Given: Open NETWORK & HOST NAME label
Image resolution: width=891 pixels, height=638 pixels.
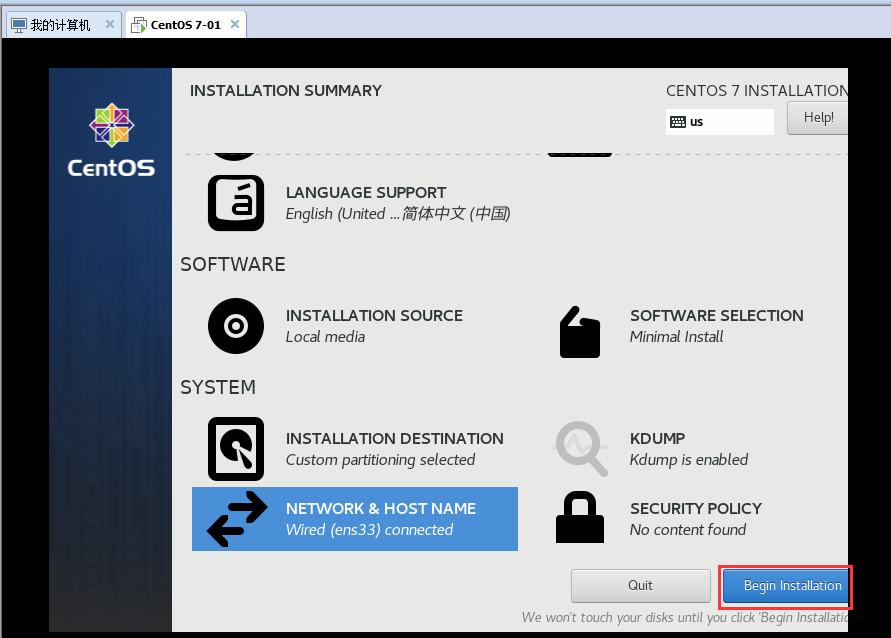Looking at the screenshot, I should (381, 508).
